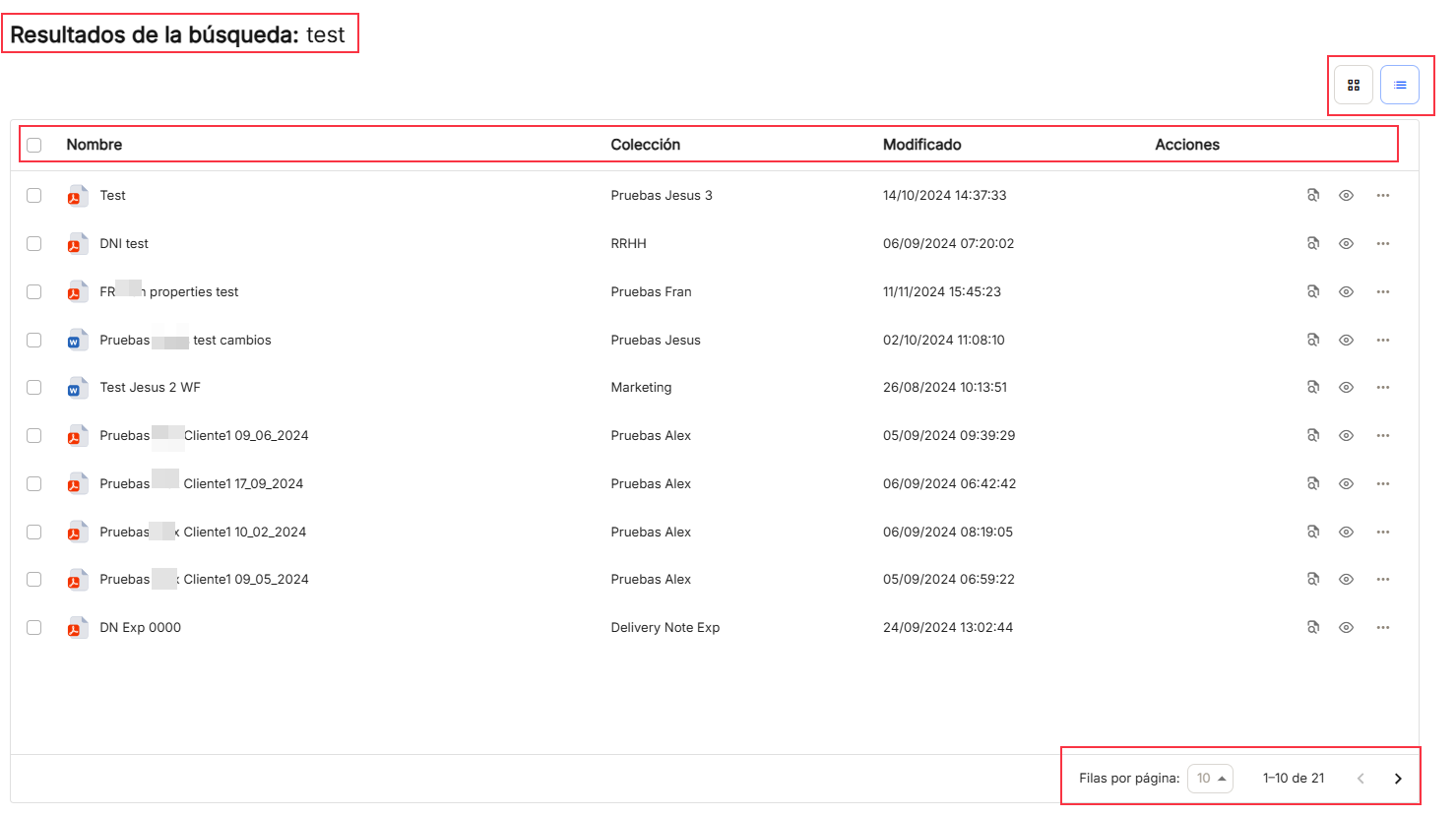Open more actions for properties test row
Viewport: 1456px width, 817px height.
[1383, 291]
